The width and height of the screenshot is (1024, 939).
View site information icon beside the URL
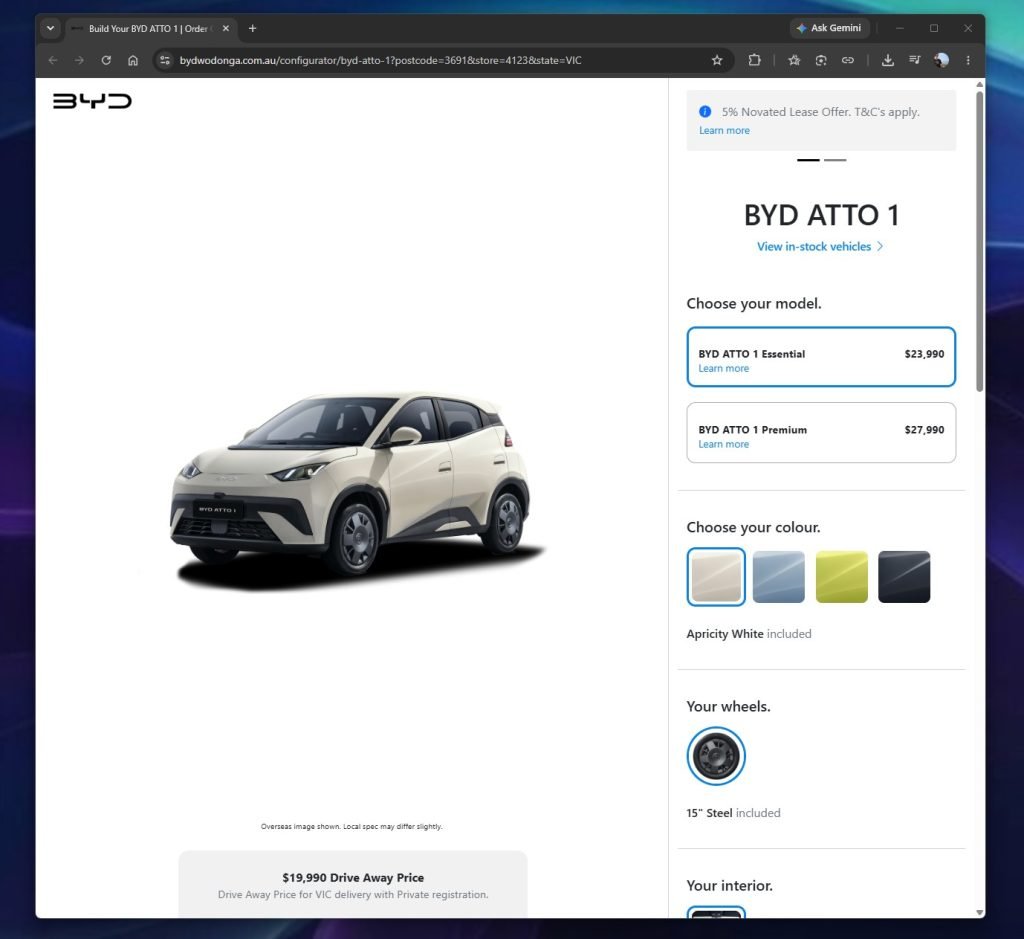pyautogui.click(x=165, y=60)
